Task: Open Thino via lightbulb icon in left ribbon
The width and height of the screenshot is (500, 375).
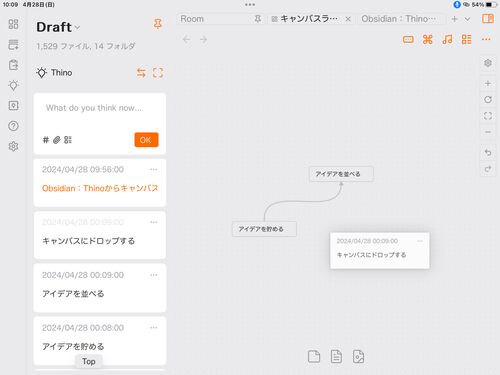Action: coord(13,85)
